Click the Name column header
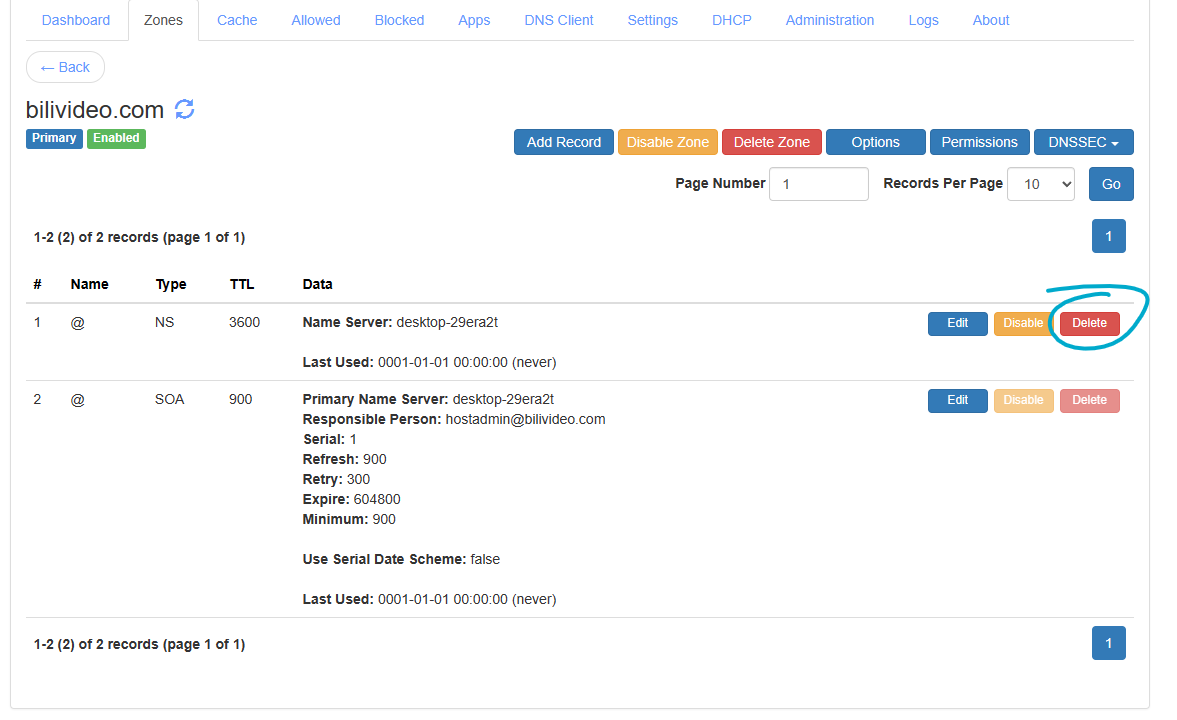 click(89, 285)
